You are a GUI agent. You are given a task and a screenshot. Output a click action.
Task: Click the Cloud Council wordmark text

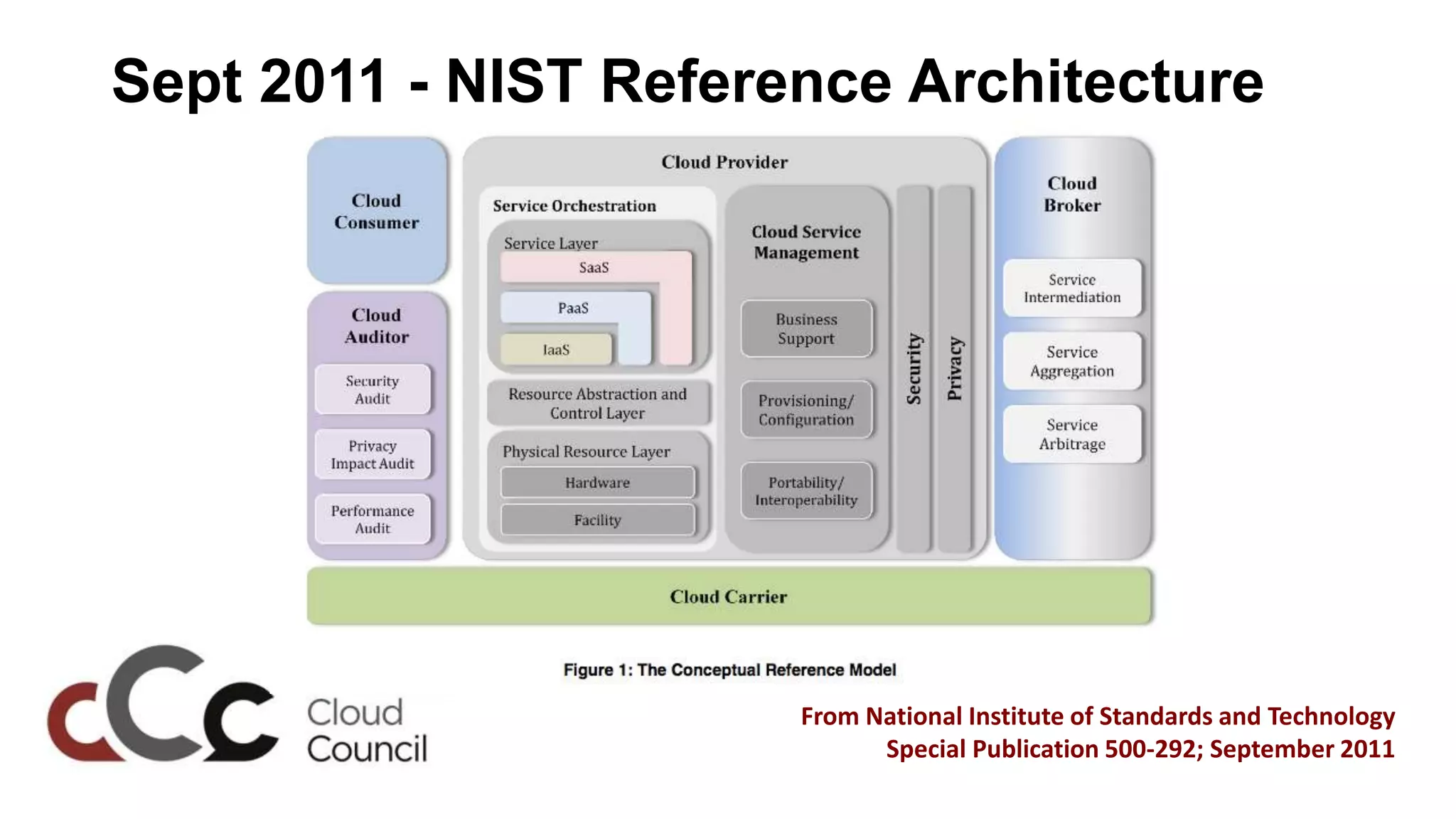point(367,731)
